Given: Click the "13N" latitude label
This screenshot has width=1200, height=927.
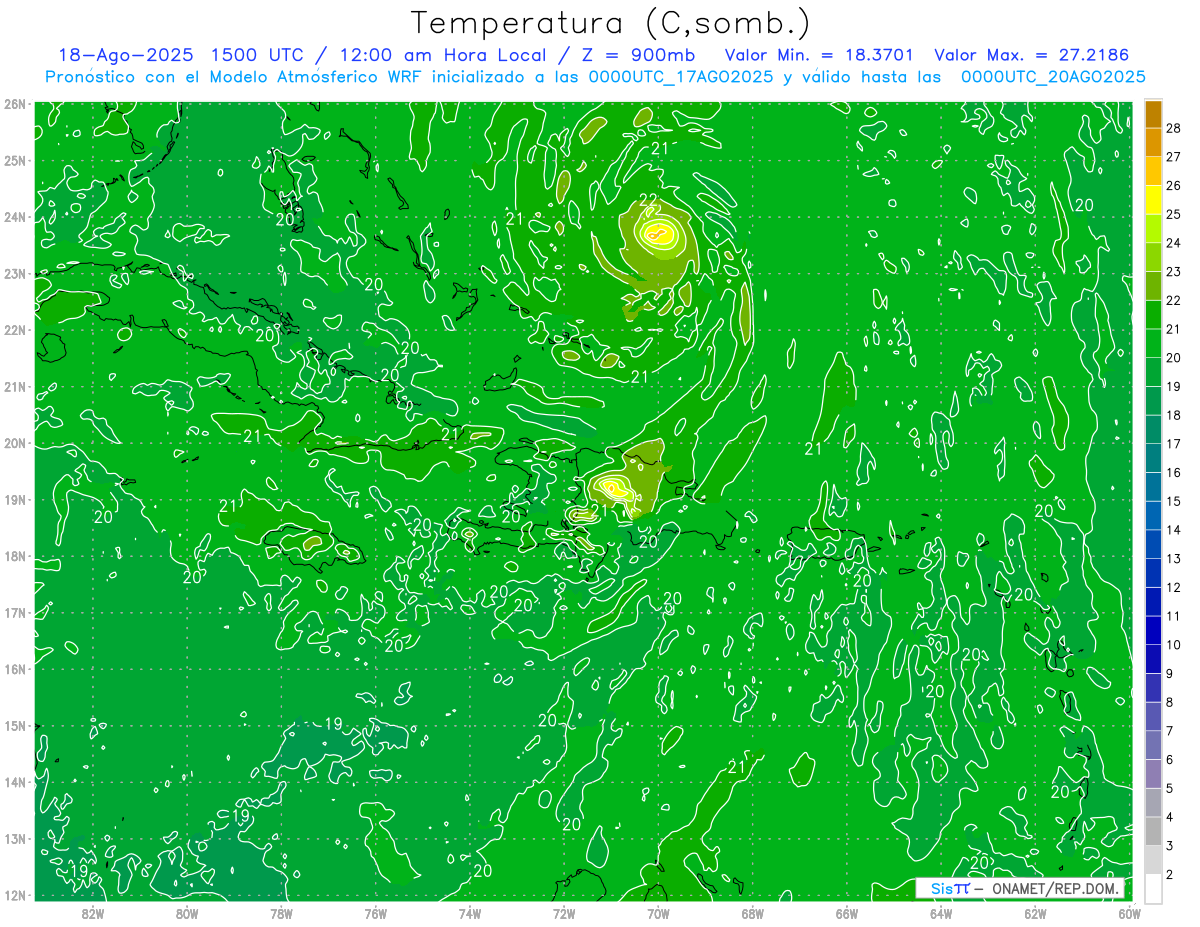Looking at the screenshot, I should (16, 838).
